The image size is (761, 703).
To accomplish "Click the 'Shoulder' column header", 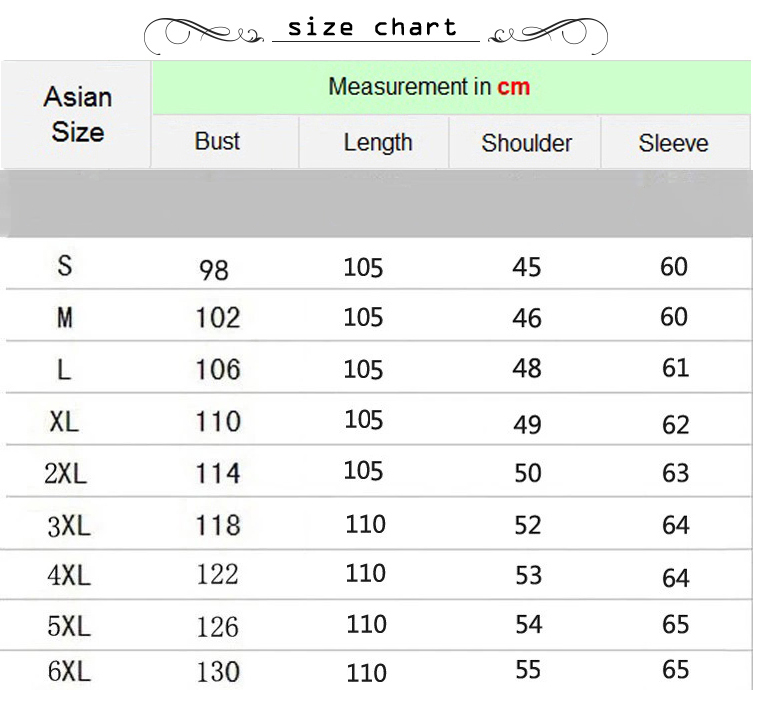I will pos(526,142).
